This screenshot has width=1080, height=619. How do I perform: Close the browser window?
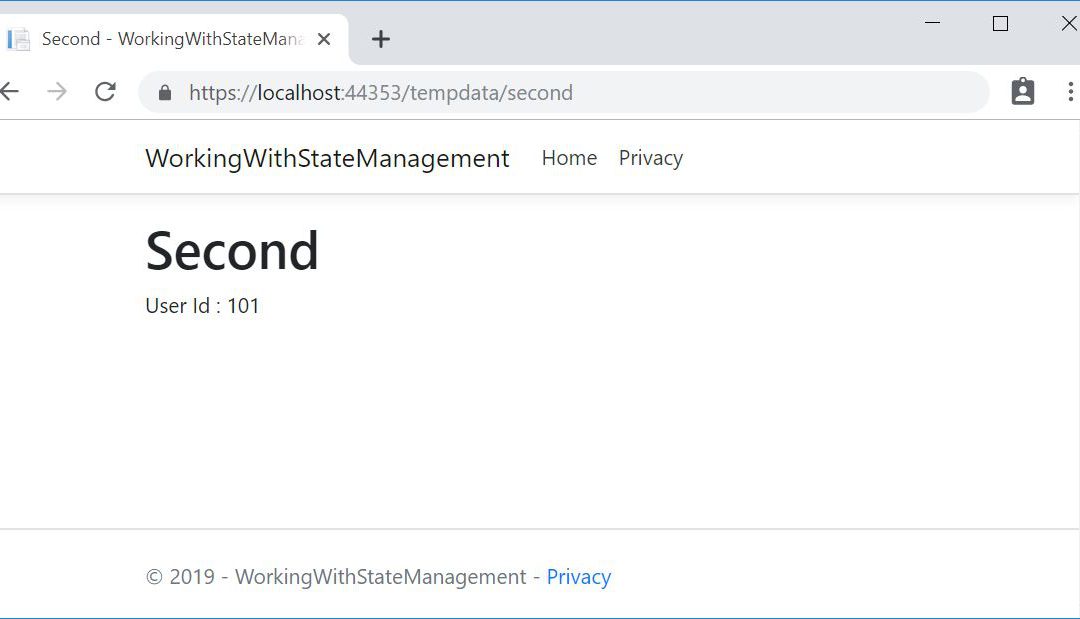click(1067, 23)
